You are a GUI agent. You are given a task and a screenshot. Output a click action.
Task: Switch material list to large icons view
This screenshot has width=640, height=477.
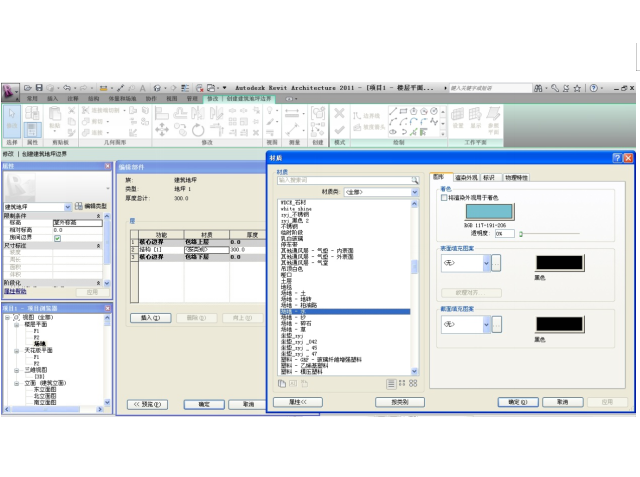tap(412, 383)
